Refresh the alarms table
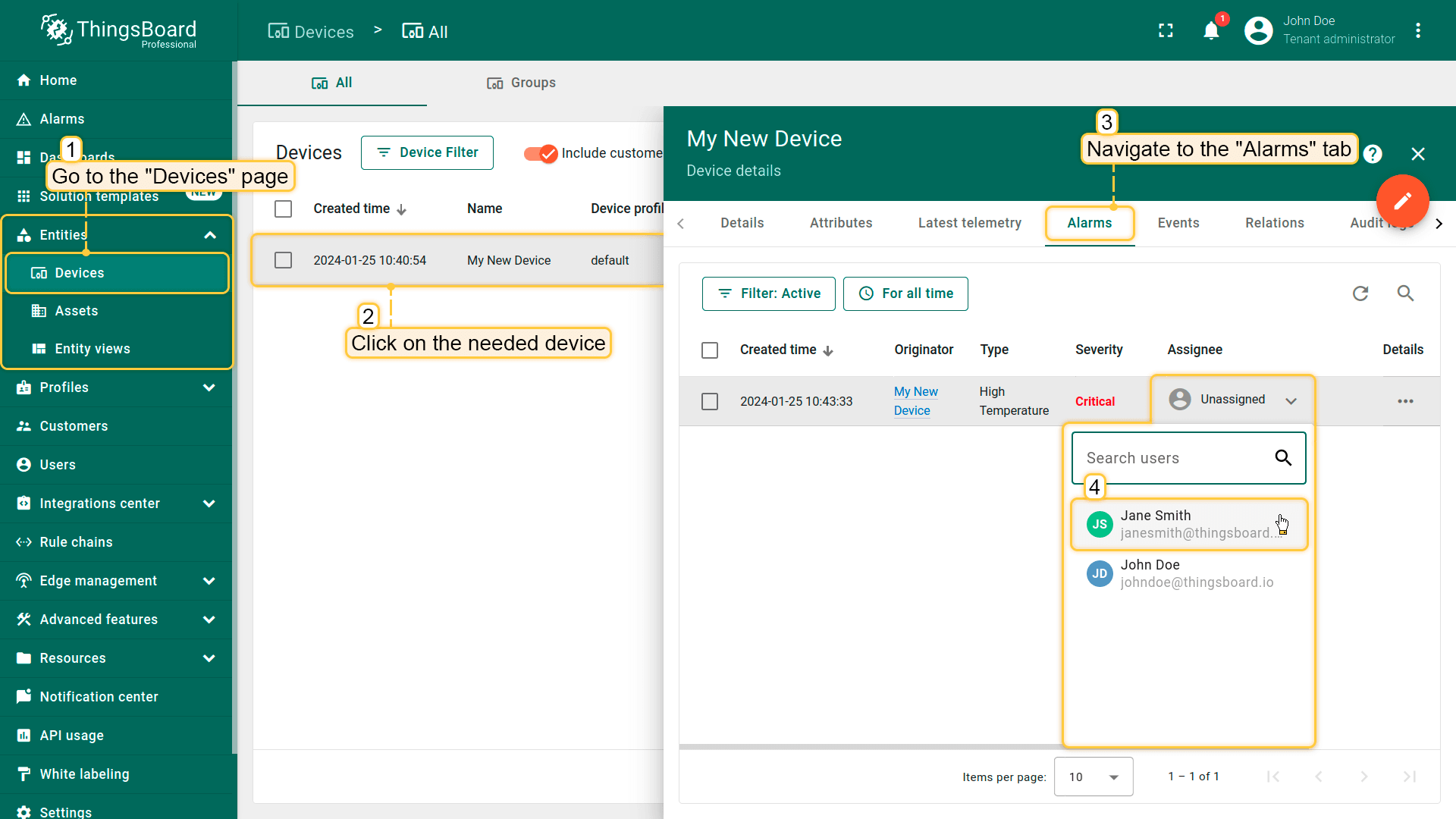Image resolution: width=1456 pixels, height=819 pixels. click(x=1360, y=293)
